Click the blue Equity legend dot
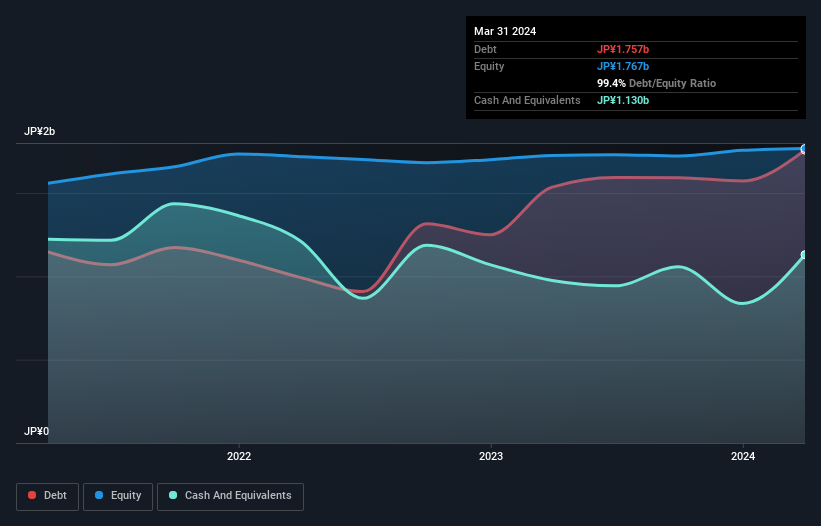This screenshot has height=526, width=821. click(99, 495)
